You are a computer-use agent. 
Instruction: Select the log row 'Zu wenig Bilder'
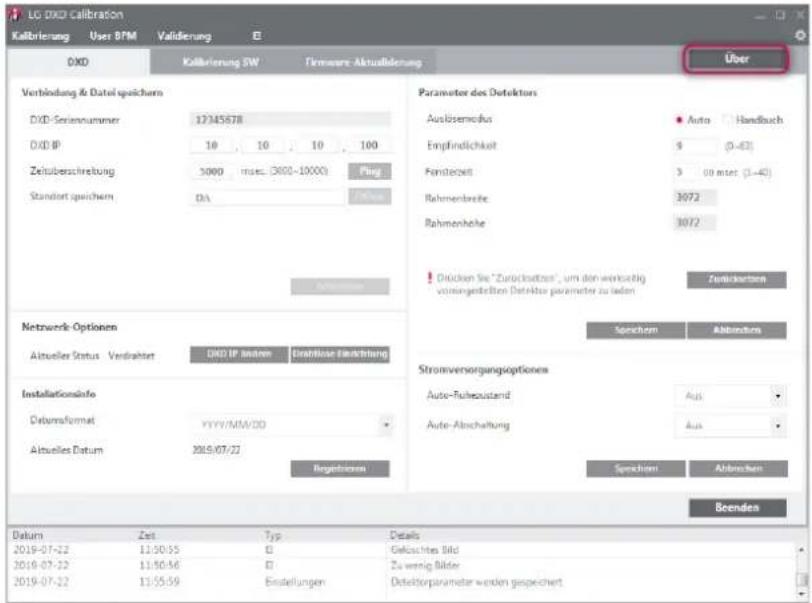[403, 565]
